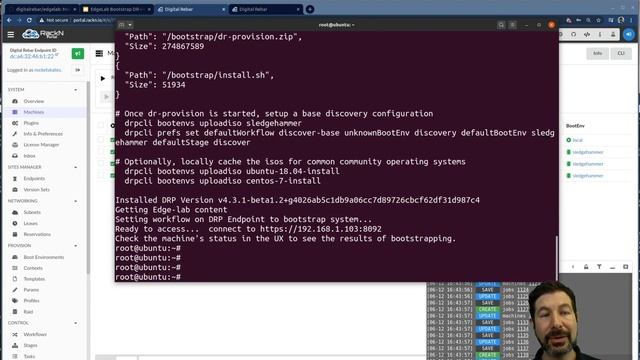This screenshot has height=360, width=640.
Task: Open Profiles in the sidebar
Action: 31,301
